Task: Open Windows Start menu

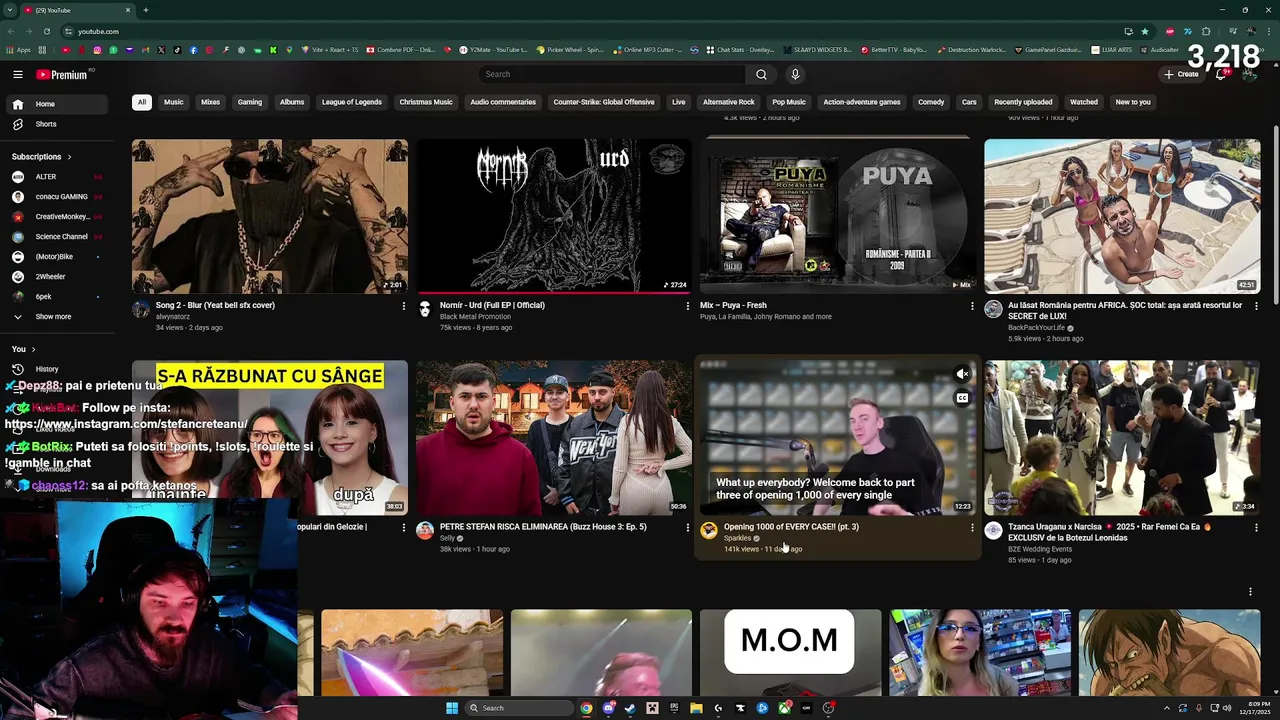Action: (x=452, y=708)
